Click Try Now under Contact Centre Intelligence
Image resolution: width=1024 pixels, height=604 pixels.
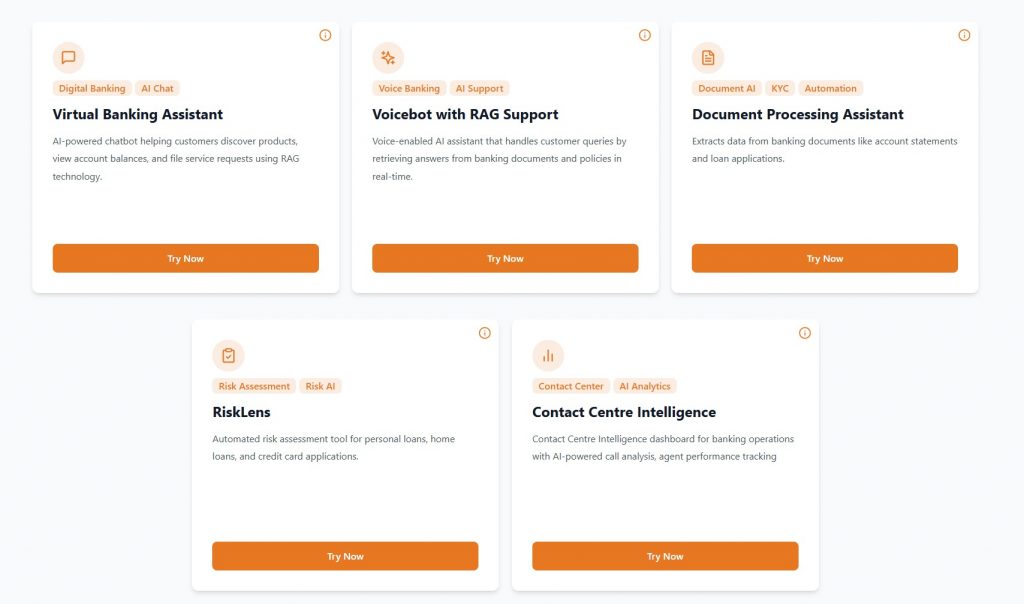coord(665,556)
